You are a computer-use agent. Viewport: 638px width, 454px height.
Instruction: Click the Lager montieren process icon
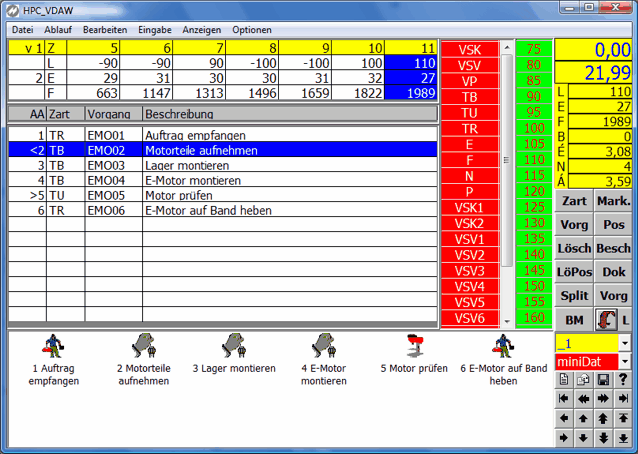(x=233, y=346)
